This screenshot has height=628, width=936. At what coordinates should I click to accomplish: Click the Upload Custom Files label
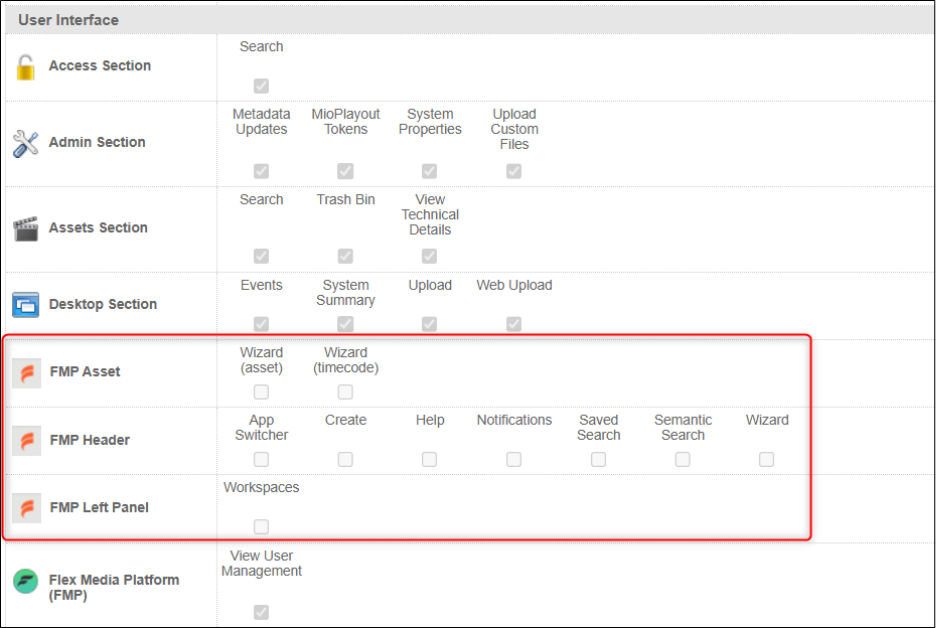pos(514,129)
